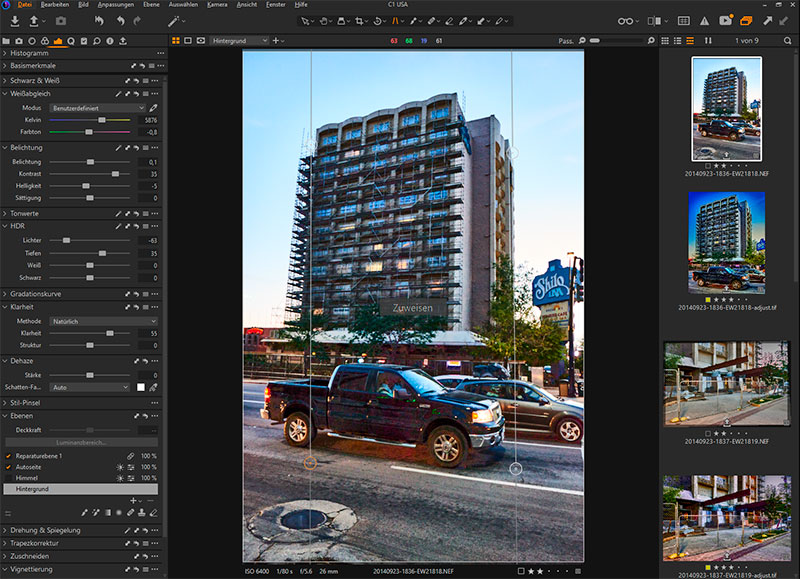
Task: Select the crop tool in toolbar
Action: click(359, 21)
